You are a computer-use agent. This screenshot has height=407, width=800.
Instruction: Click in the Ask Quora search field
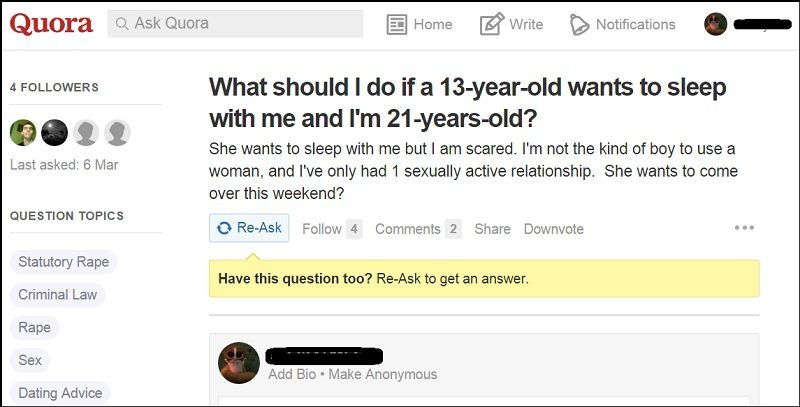point(235,23)
